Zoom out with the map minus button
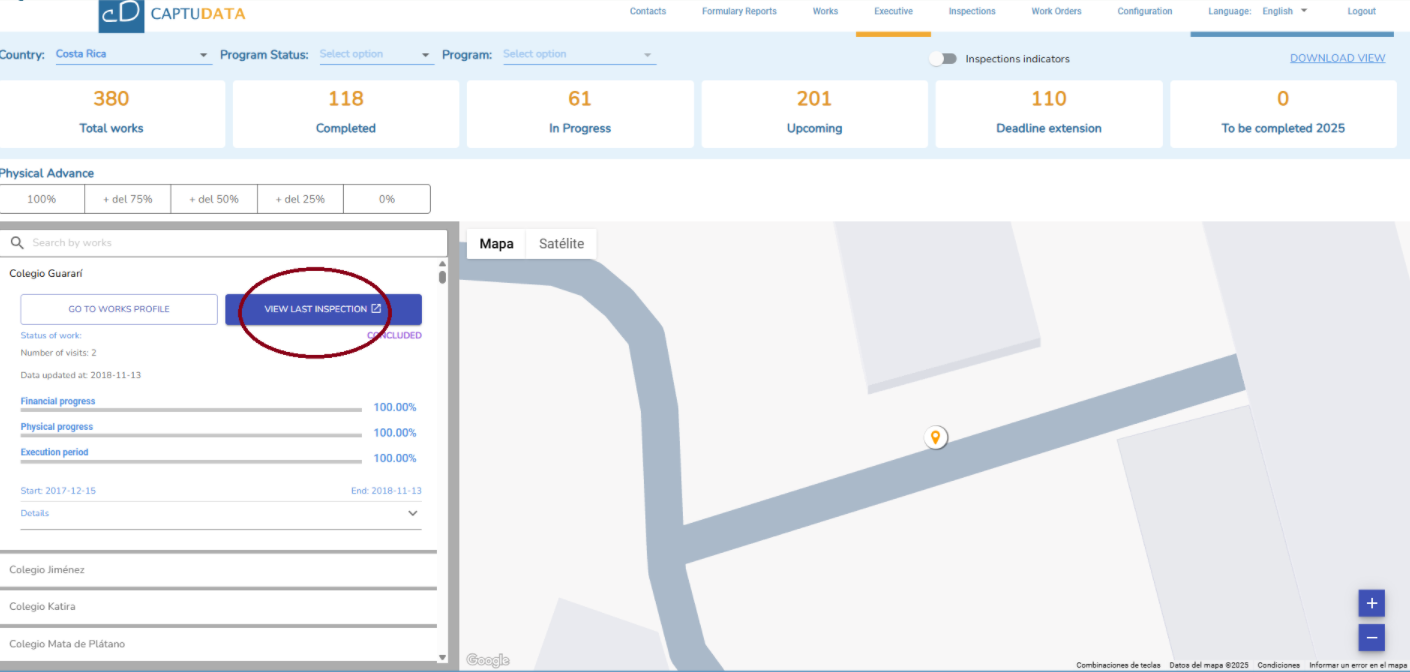This screenshot has height=672, width=1410. [x=1371, y=637]
